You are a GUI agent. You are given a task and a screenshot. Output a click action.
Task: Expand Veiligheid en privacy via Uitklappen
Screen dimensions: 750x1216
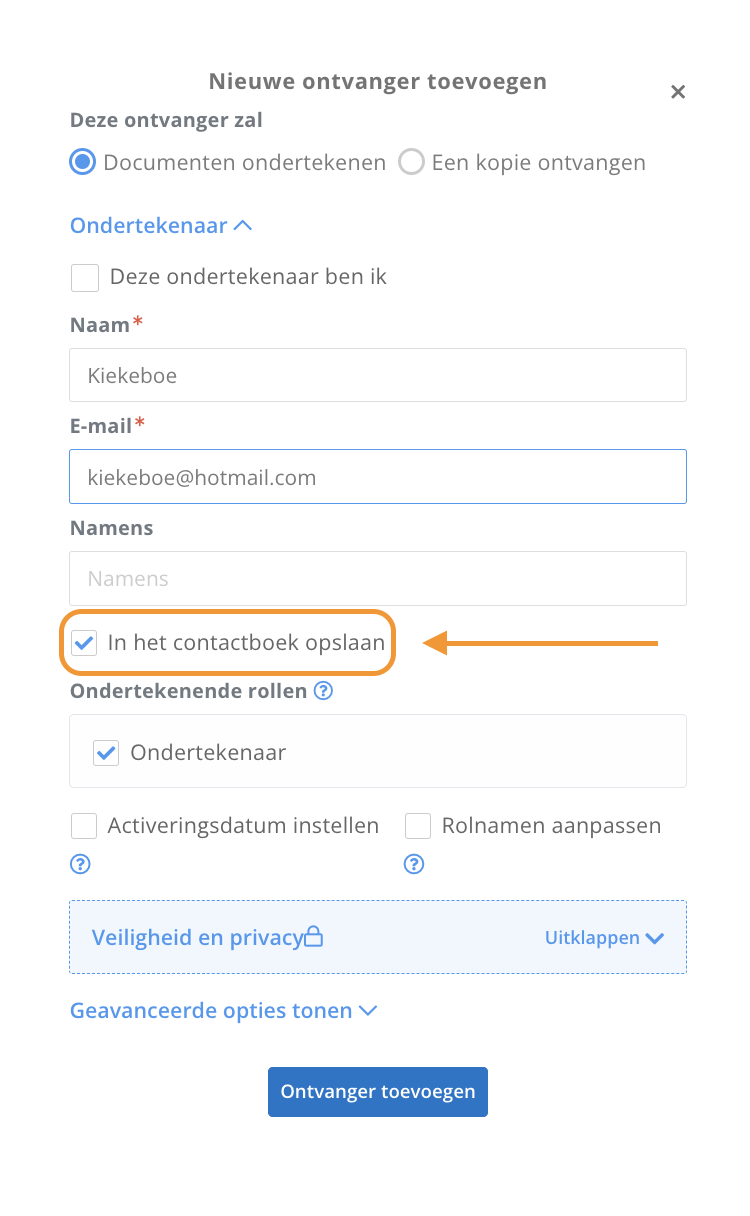click(x=605, y=937)
